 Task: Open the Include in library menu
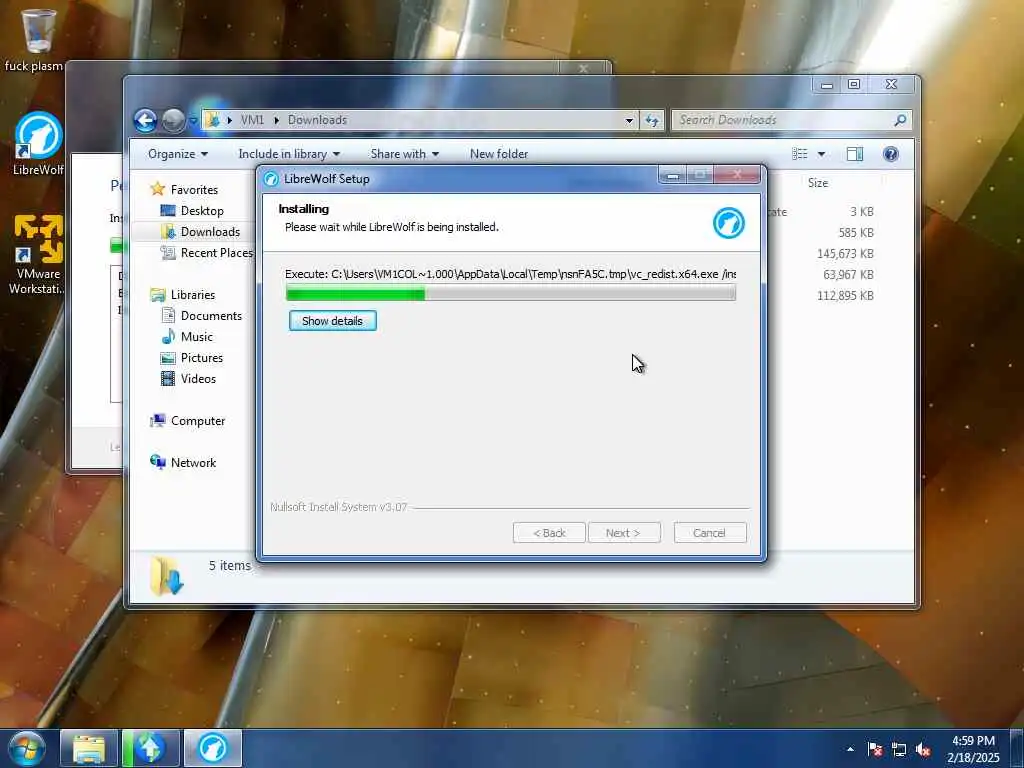pos(289,154)
